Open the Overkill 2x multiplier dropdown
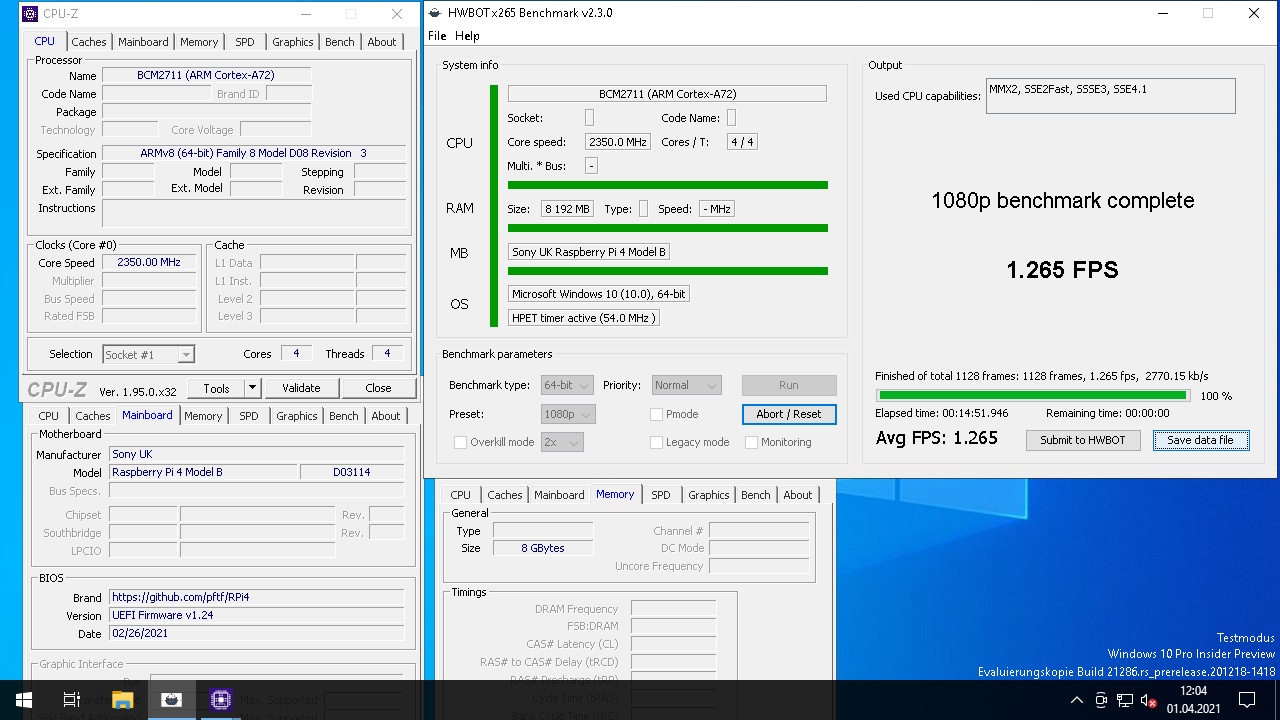1280x720 pixels. (x=562, y=442)
